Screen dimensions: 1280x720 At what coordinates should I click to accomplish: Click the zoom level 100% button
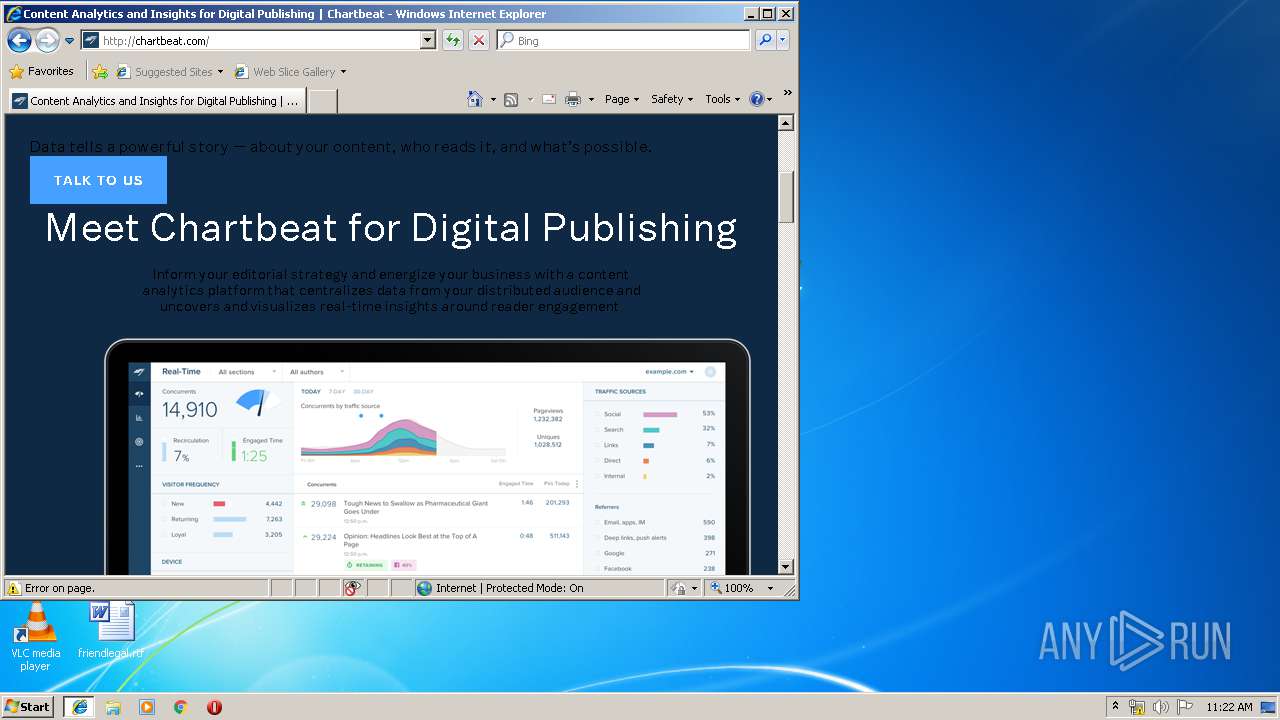731,588
